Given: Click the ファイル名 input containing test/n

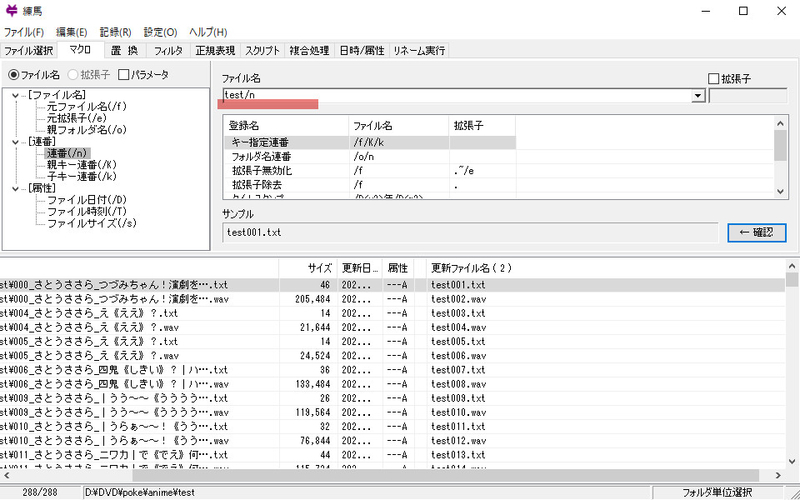Looking at the screenshot, I should coord(457,95).
